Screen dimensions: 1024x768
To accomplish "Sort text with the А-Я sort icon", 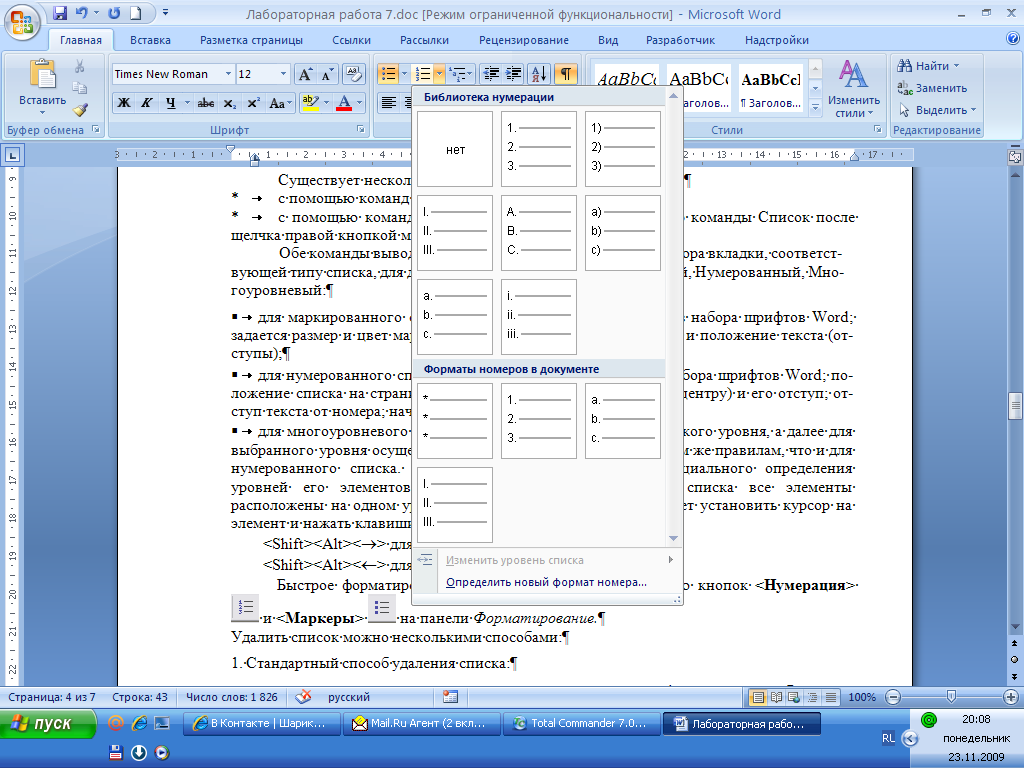I will [x=539, y=74].
